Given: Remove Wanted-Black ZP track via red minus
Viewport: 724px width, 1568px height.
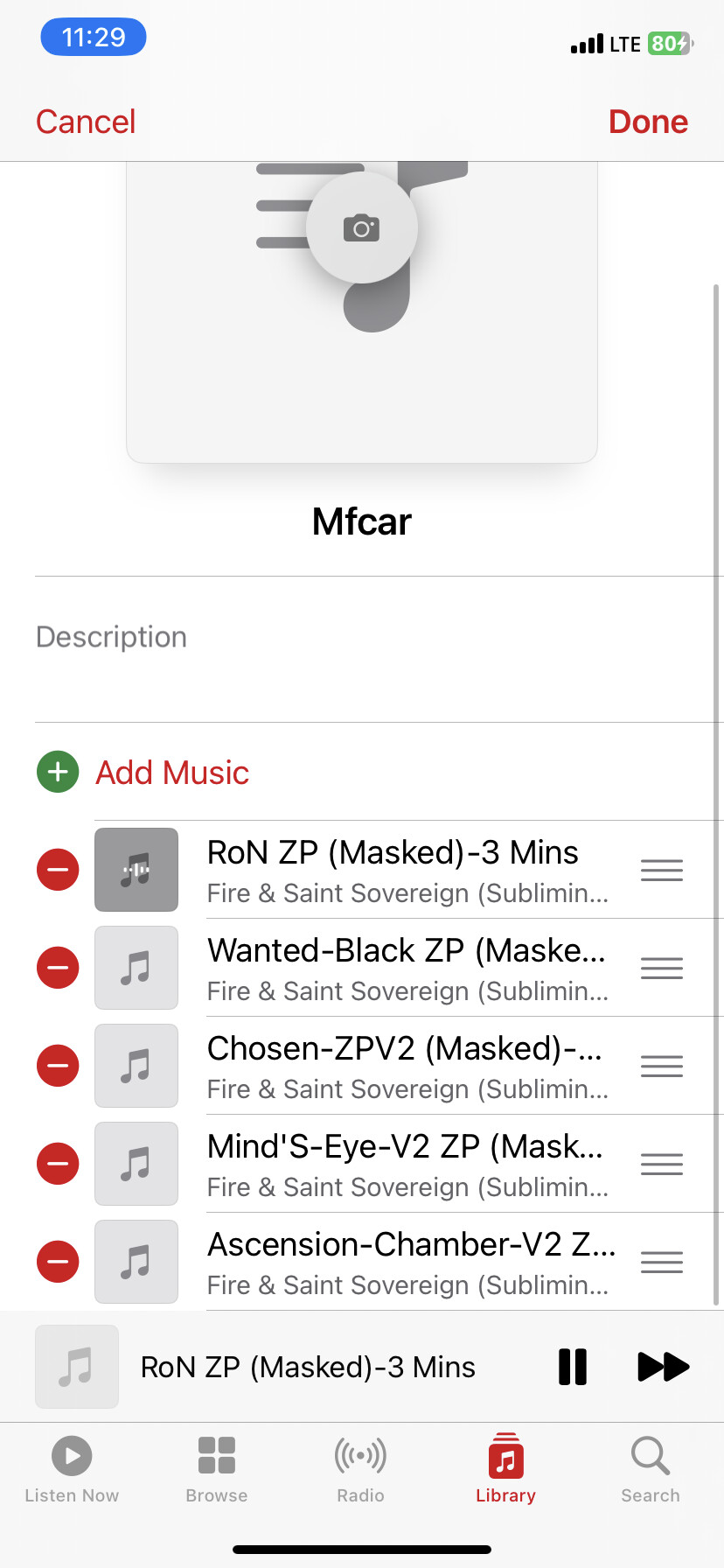Looking at the screenshot, I should 58,968.
